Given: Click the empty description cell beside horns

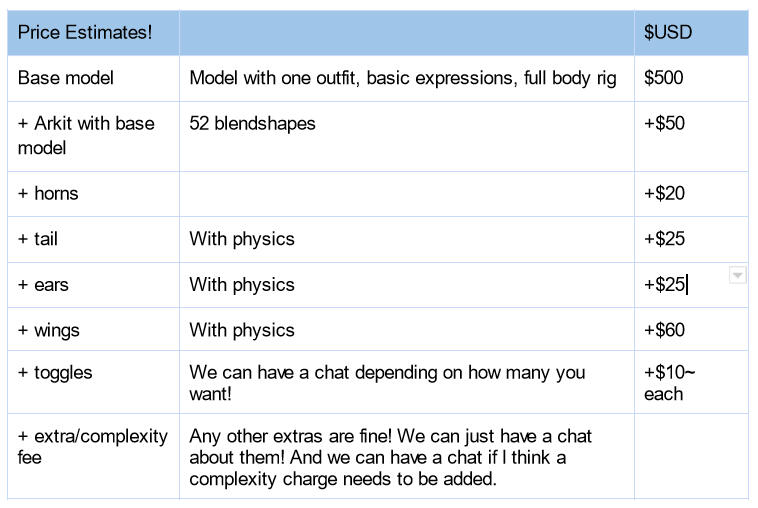Looking at the screenshot, I should 406,193.
